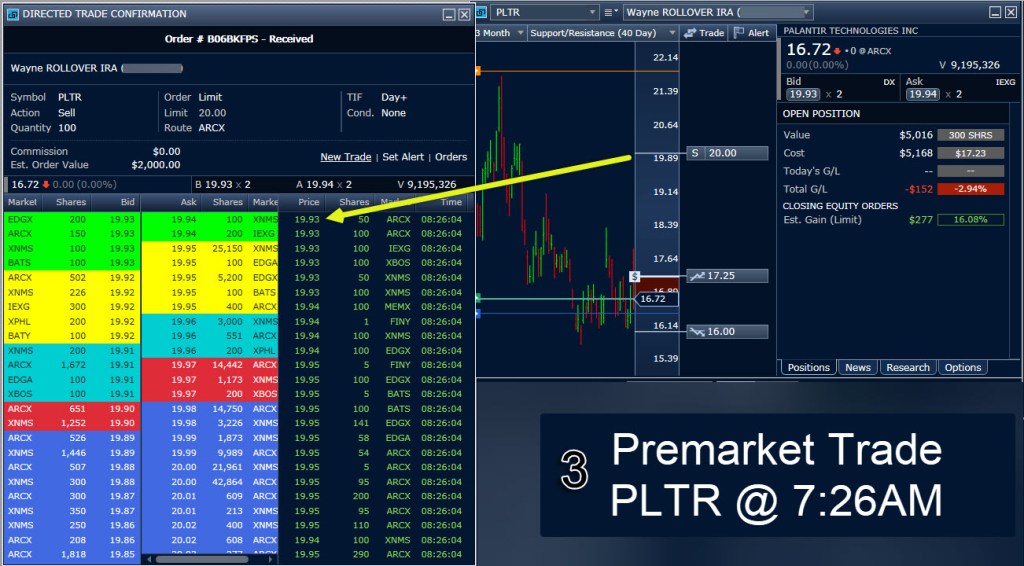Open the Options tab
1024x566 pixels.
click(962, 367)
